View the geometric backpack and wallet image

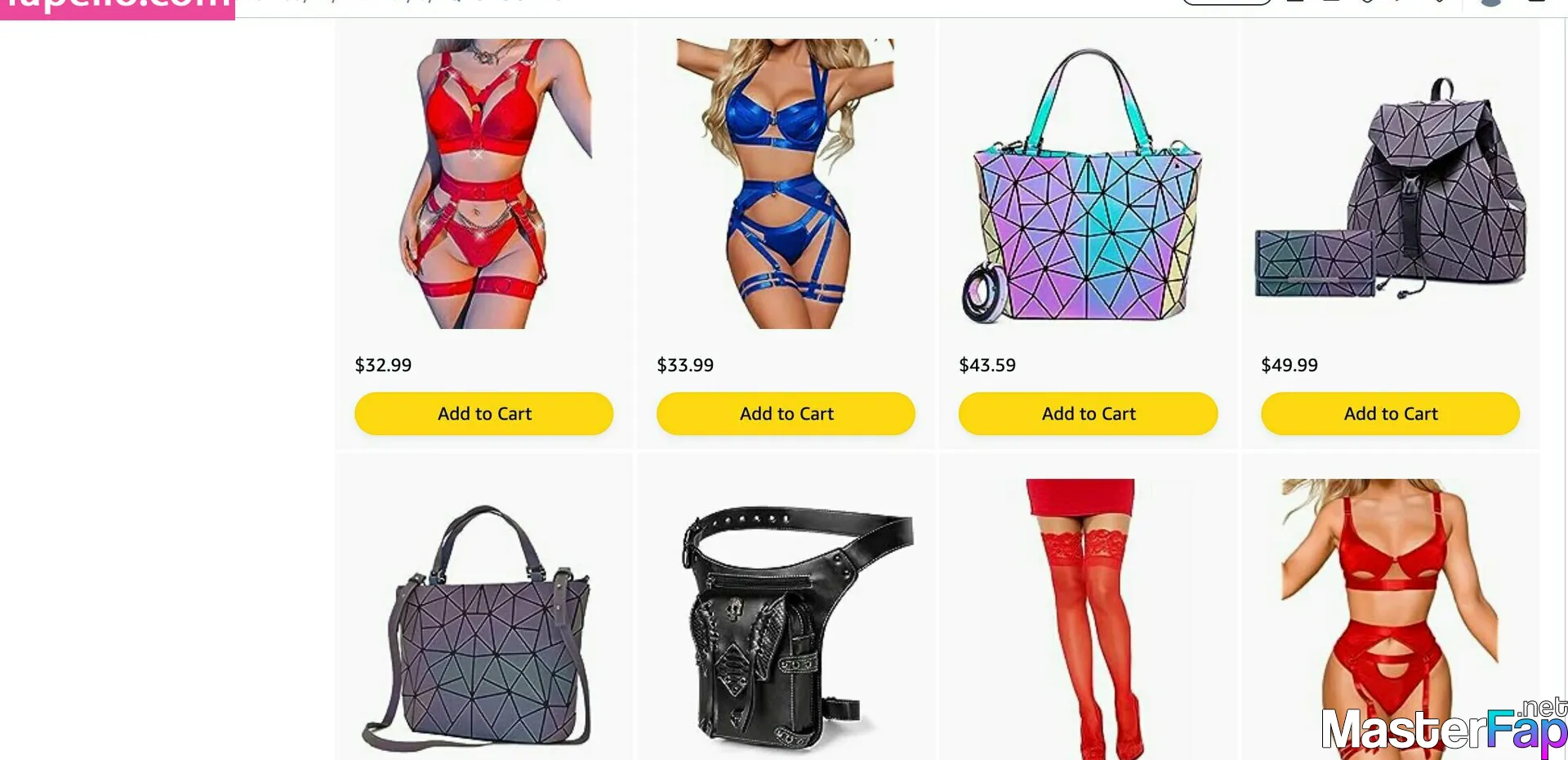(1390, 188)
